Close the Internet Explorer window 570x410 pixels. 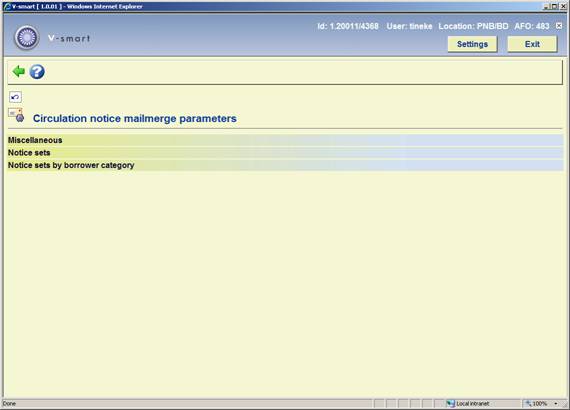[x=563, y=6]
